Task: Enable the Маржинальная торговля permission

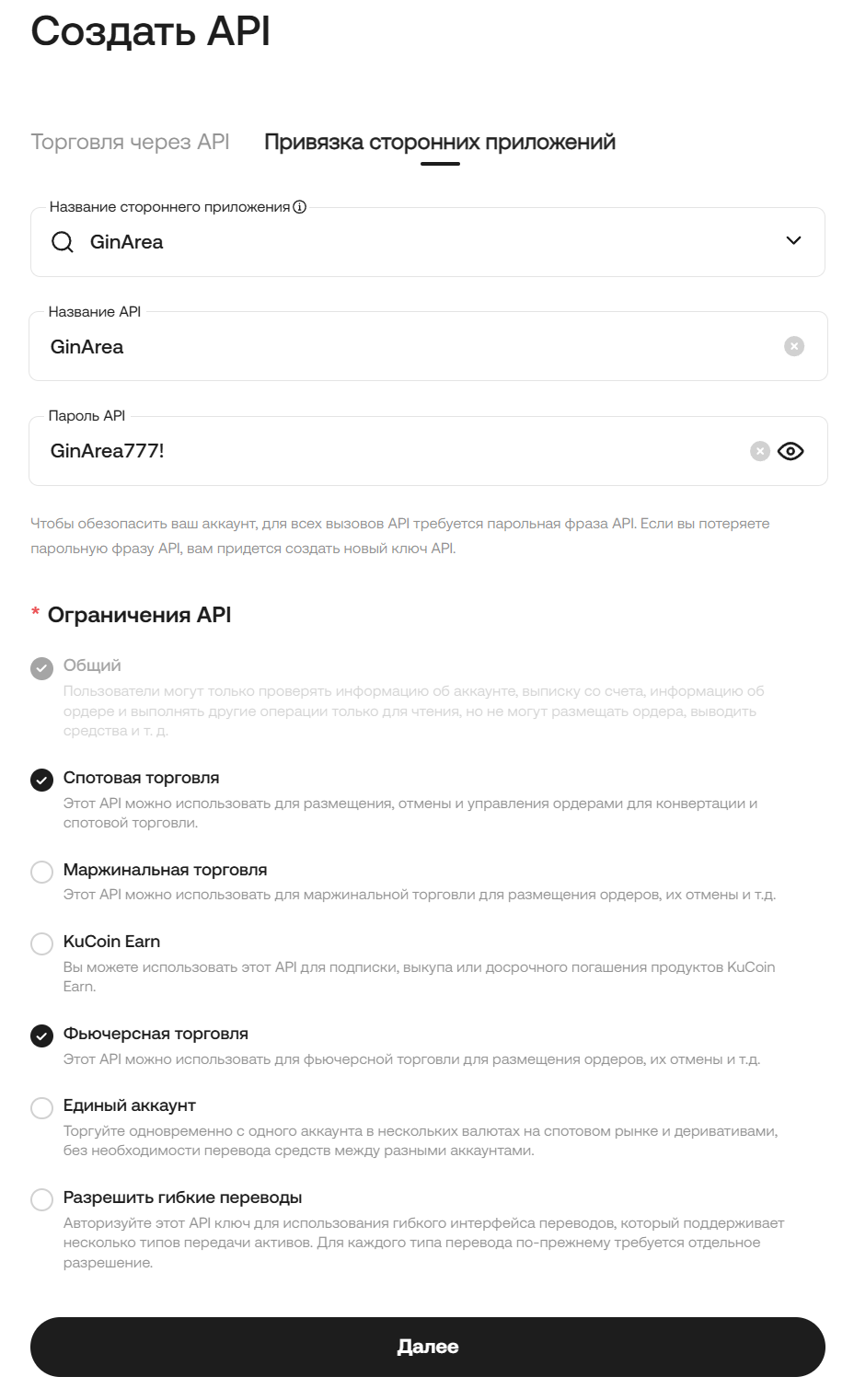Action: point(42,872)
